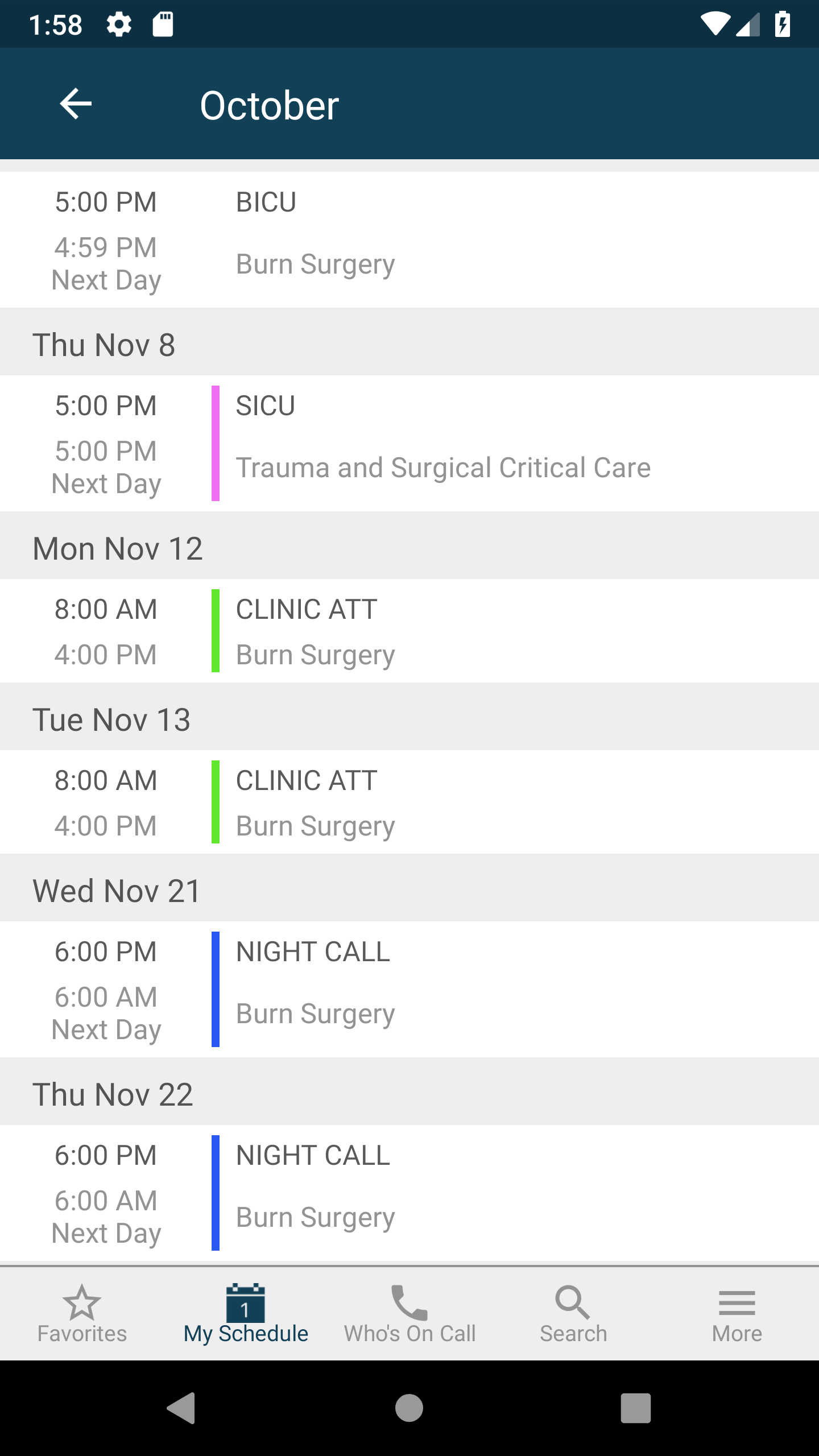Viewport: 819px width, 1456px height.
Task: Open Wed Nov 21 NIGHT CALL entry
Action: 409,990
